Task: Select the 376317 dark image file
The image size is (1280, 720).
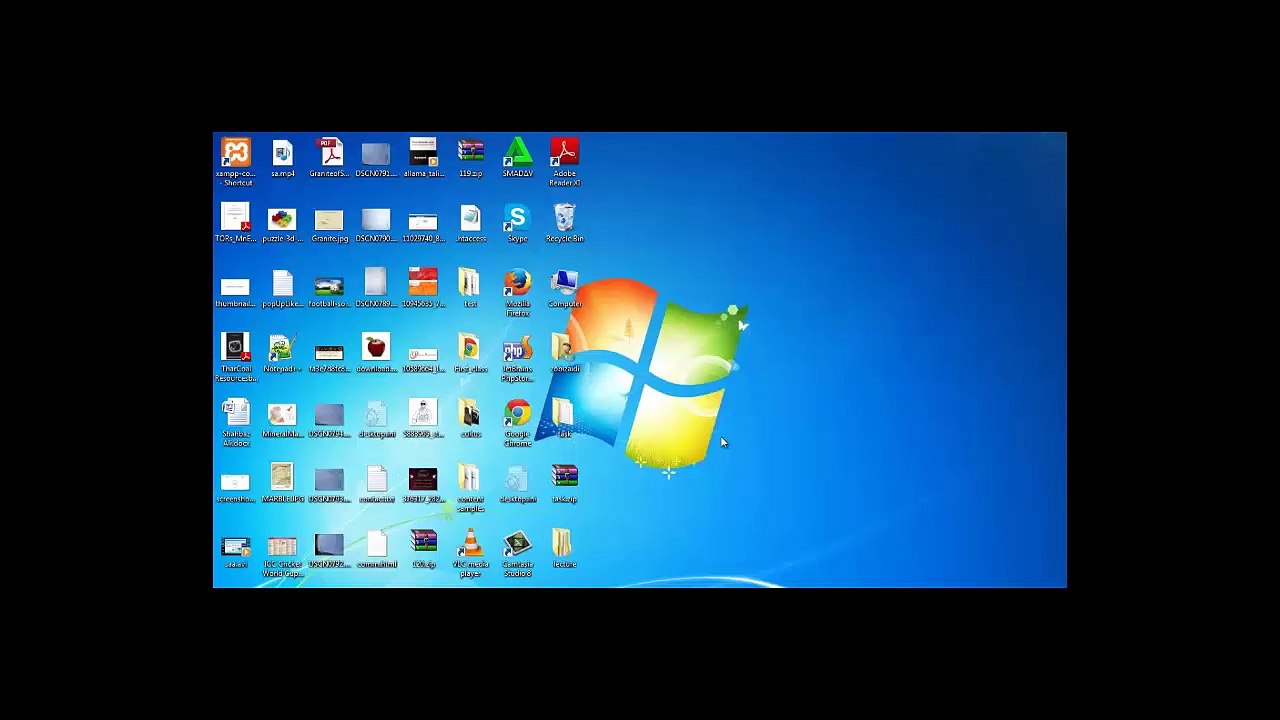Action: point(423,479)
